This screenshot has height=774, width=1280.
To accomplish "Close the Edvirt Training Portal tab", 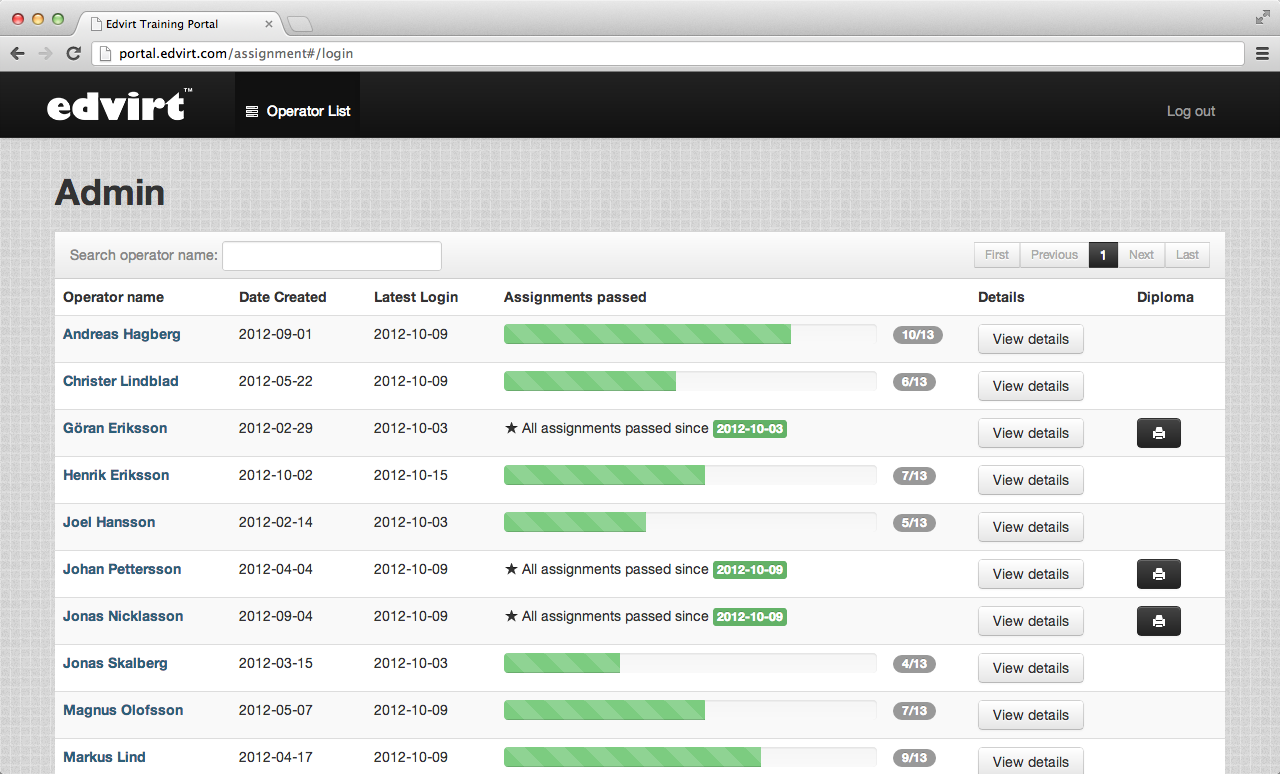I will click(268, 24).
